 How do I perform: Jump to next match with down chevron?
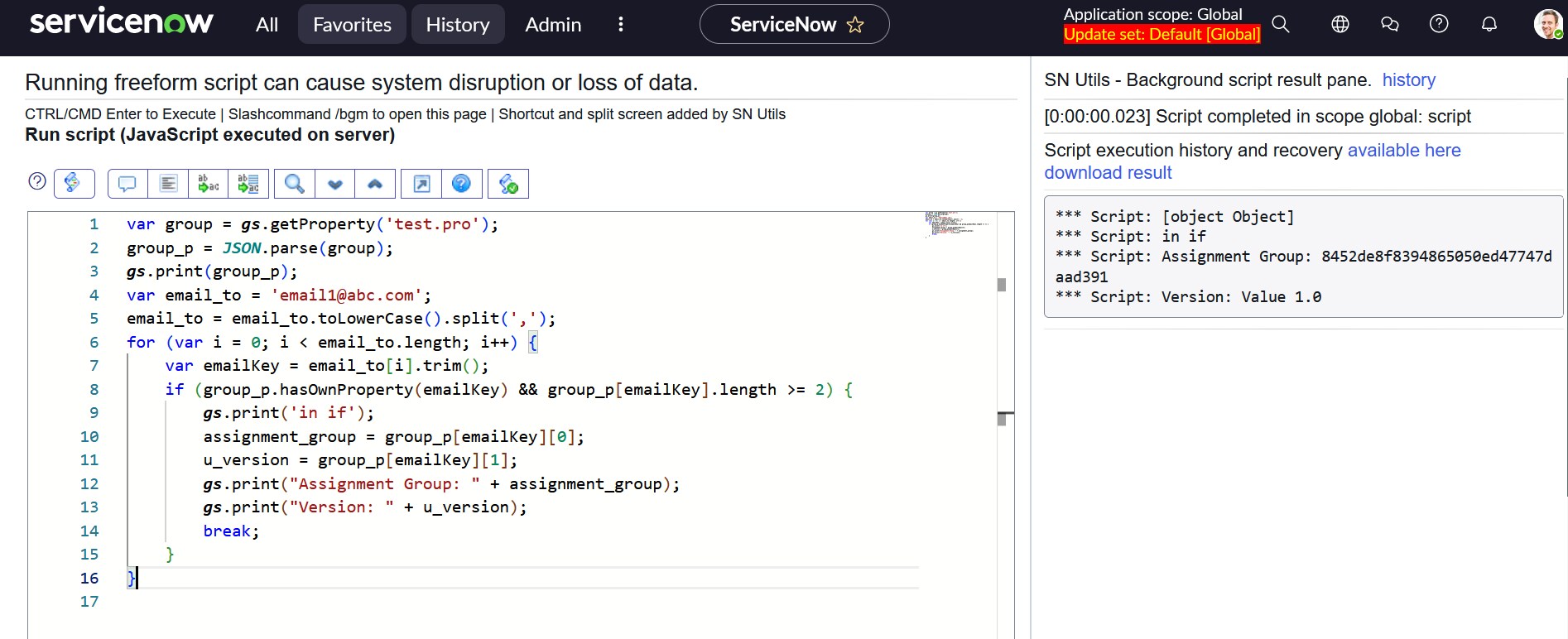click(x=334, y=184)
